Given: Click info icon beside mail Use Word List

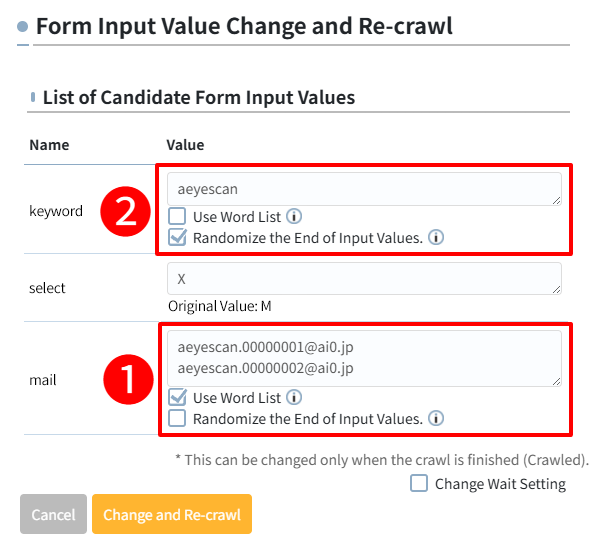Looking at the screenshot, I should point(294,397).
